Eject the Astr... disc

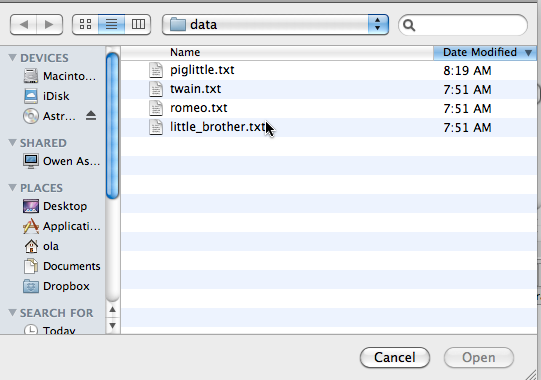click(91, 116)
